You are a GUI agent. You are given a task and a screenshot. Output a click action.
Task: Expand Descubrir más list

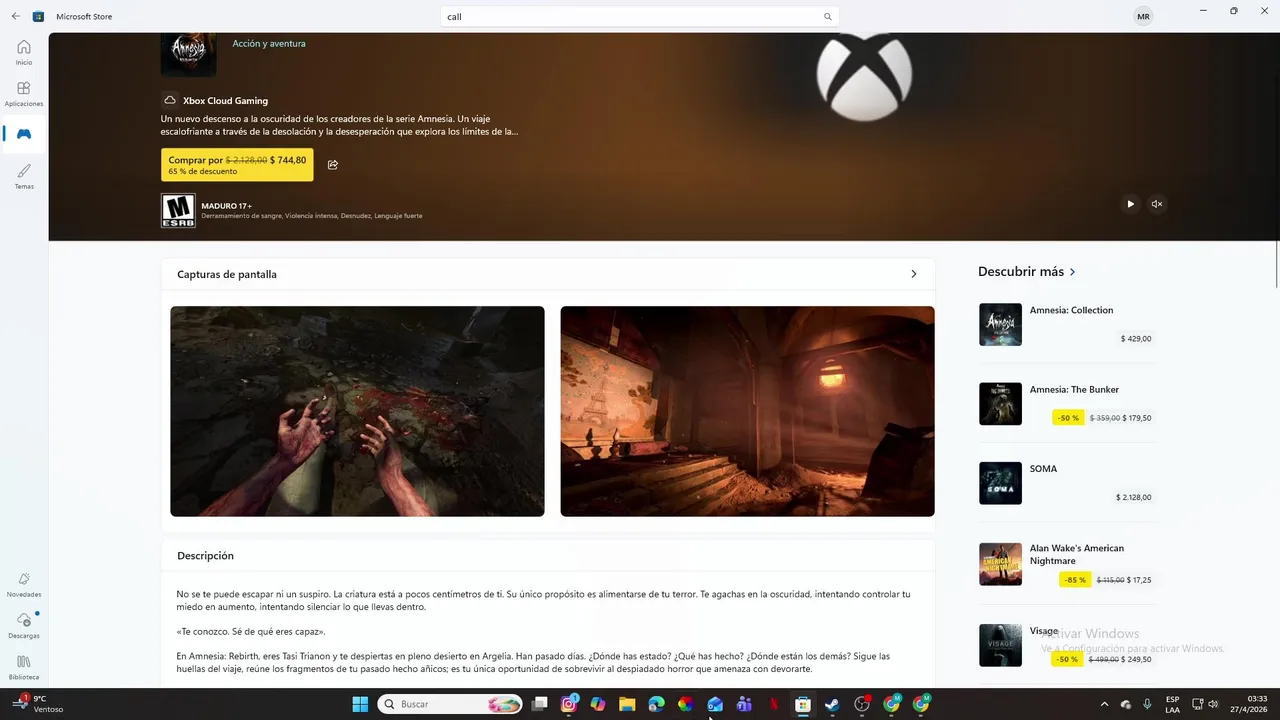[1027, 272]
